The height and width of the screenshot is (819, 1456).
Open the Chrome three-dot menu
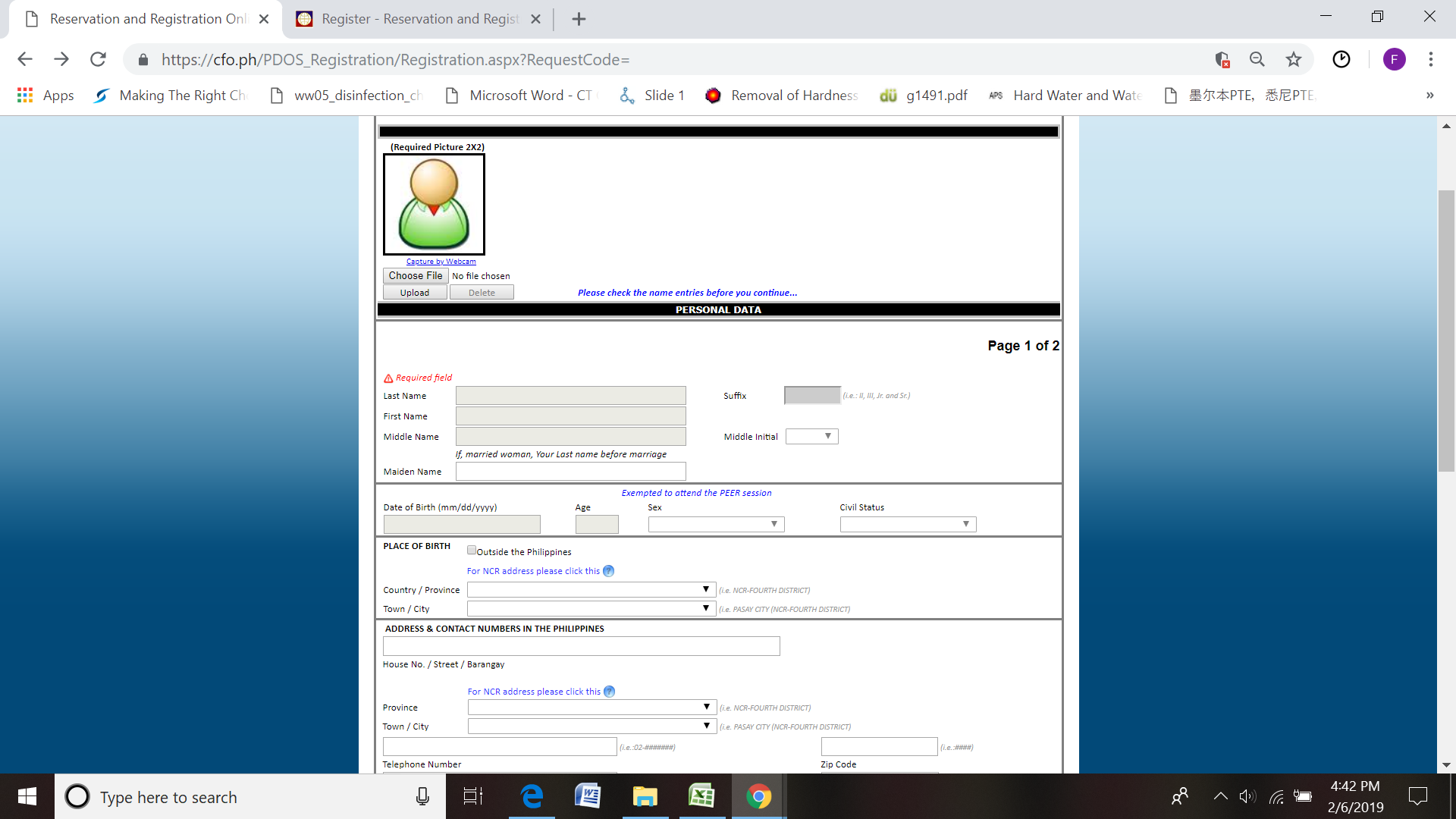[x=1430, y=59]
